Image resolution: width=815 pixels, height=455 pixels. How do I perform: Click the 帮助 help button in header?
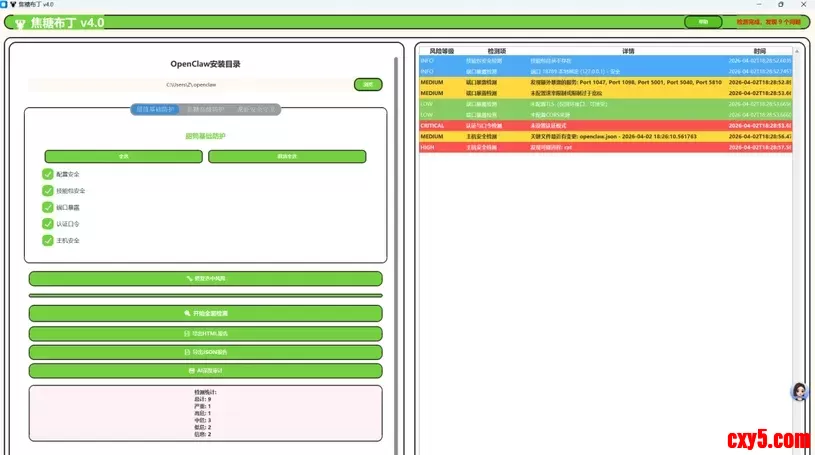703,22
